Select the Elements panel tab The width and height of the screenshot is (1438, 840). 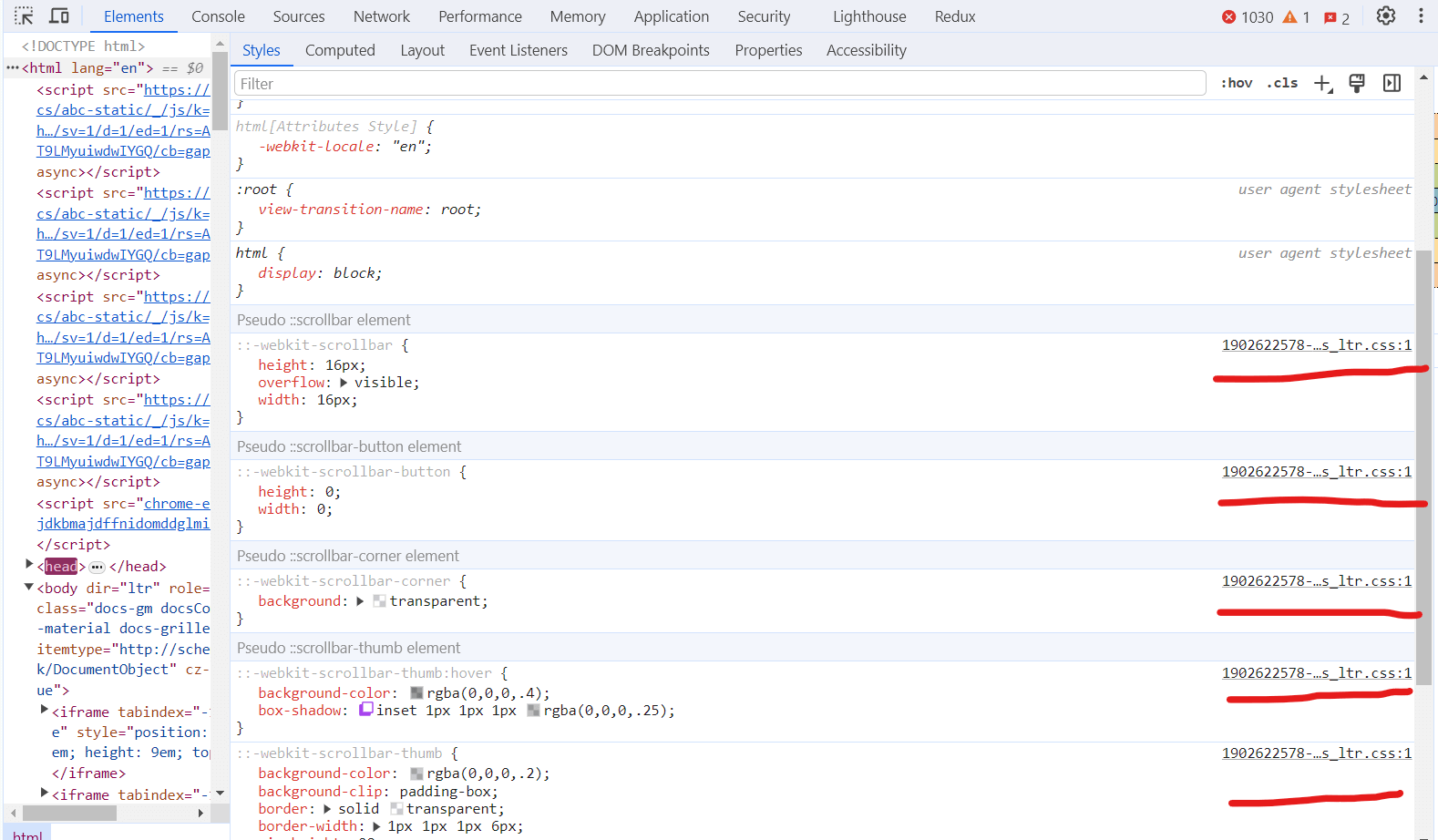134,16
